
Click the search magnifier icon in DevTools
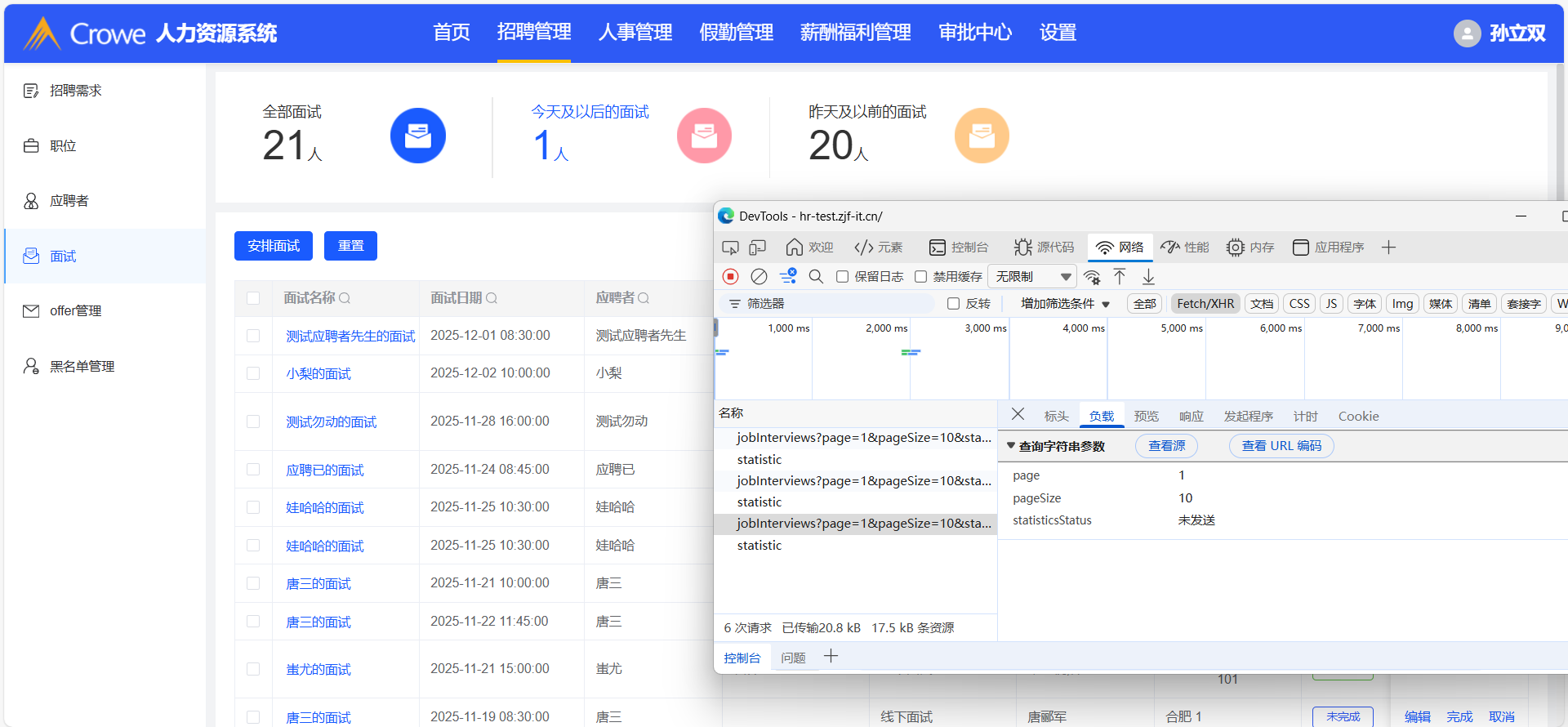(x=816, y=277)
